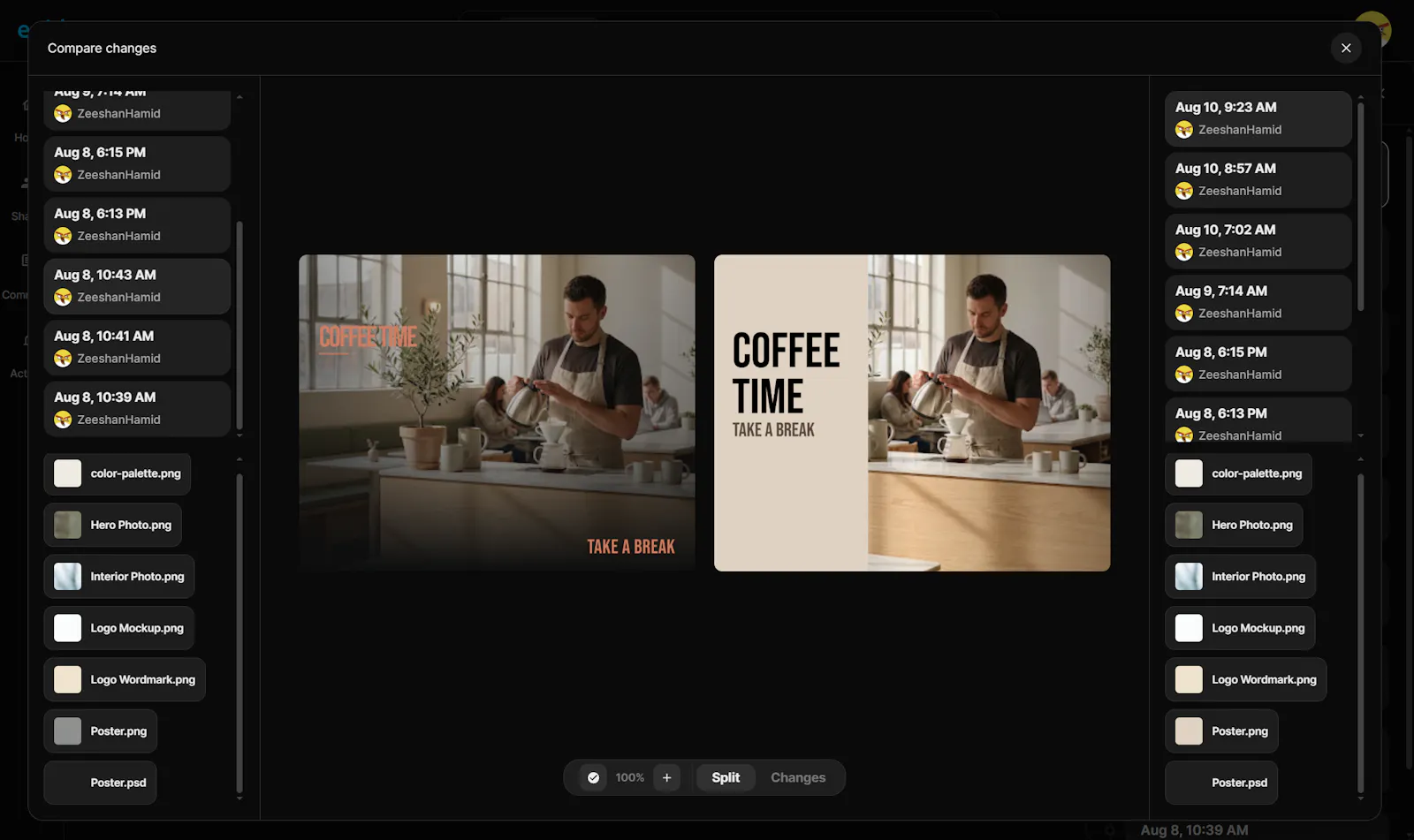Click the left version list scroll-up arrow

239,96
